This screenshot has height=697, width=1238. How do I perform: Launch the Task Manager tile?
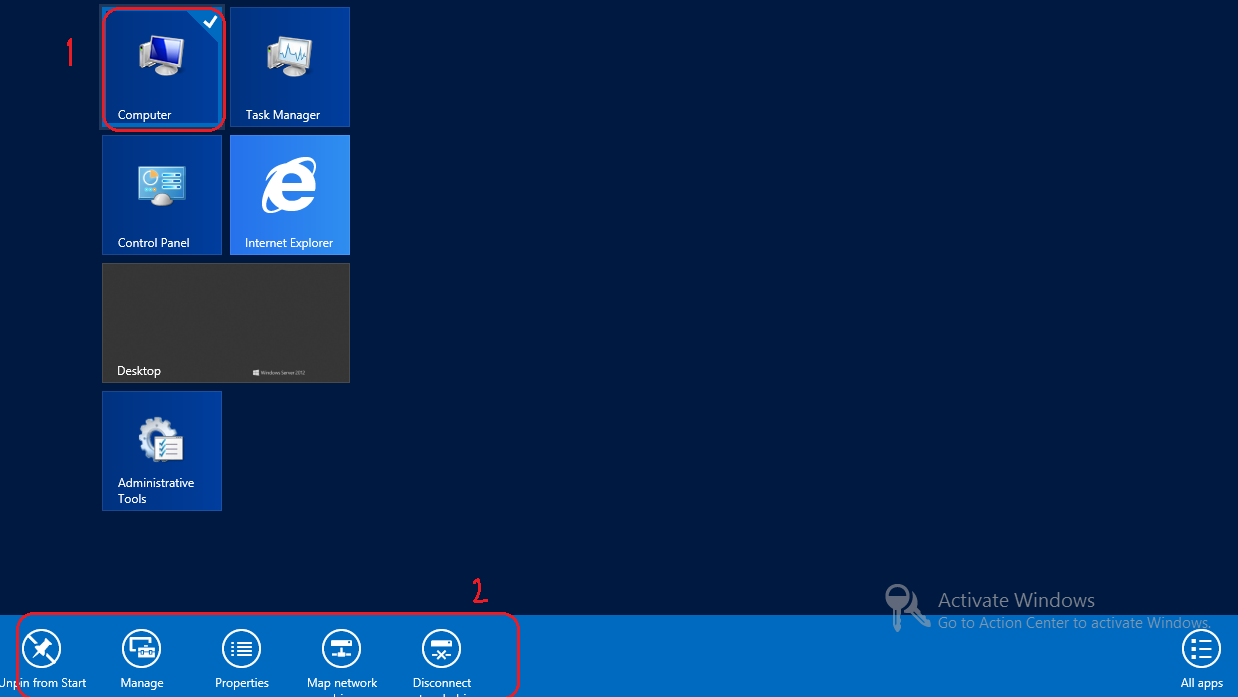pos(290,67)
